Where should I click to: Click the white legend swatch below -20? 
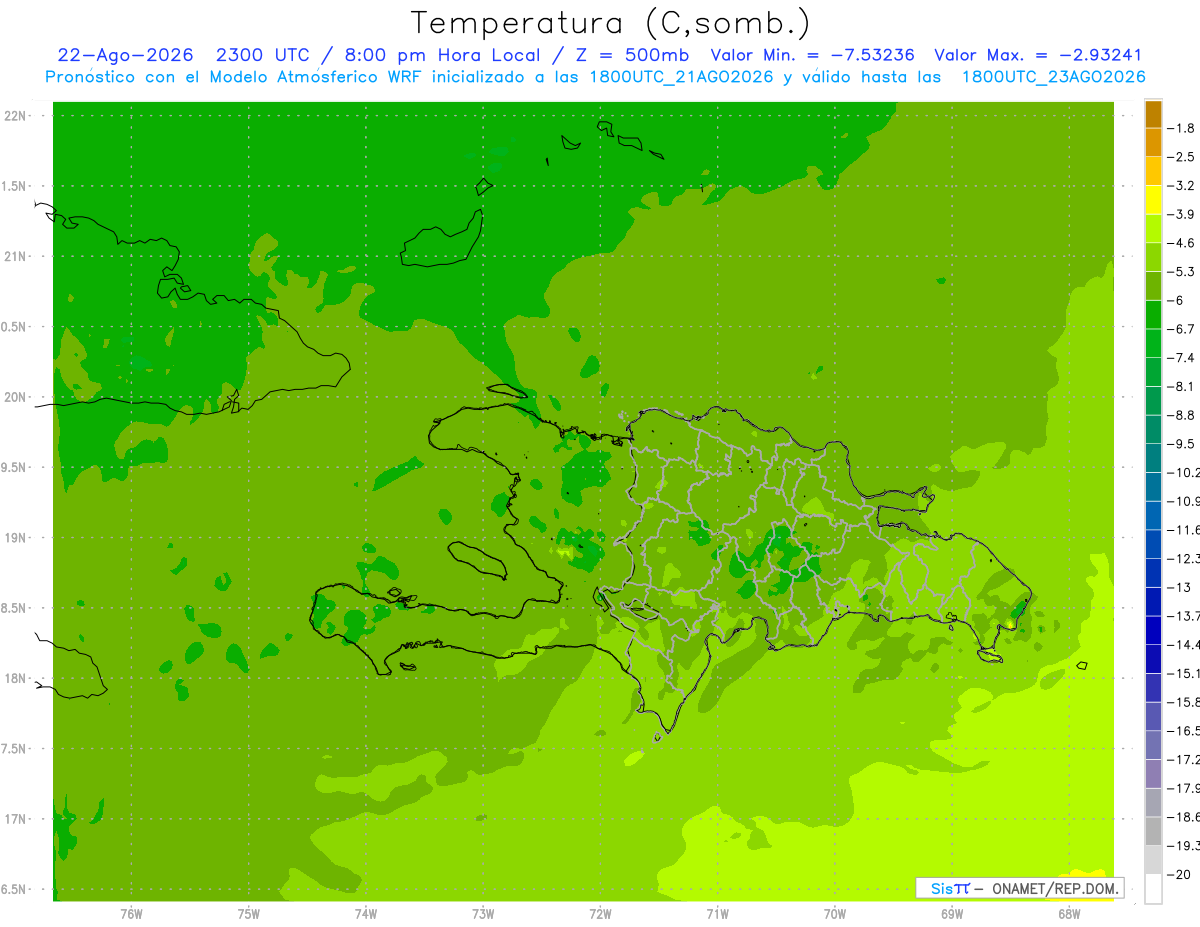click(x=1153, y=889)
